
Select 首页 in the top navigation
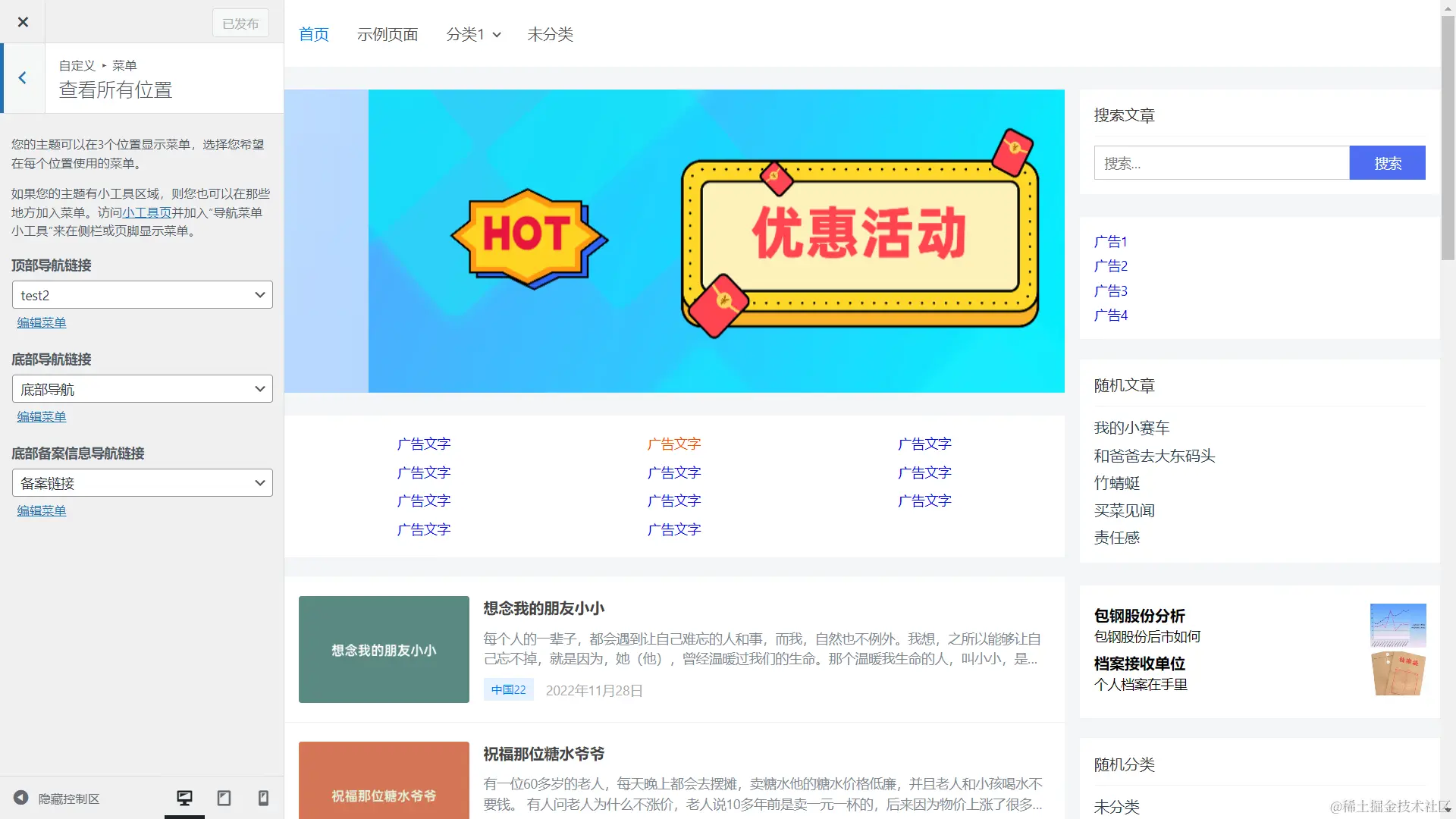[x=314, y=34]
